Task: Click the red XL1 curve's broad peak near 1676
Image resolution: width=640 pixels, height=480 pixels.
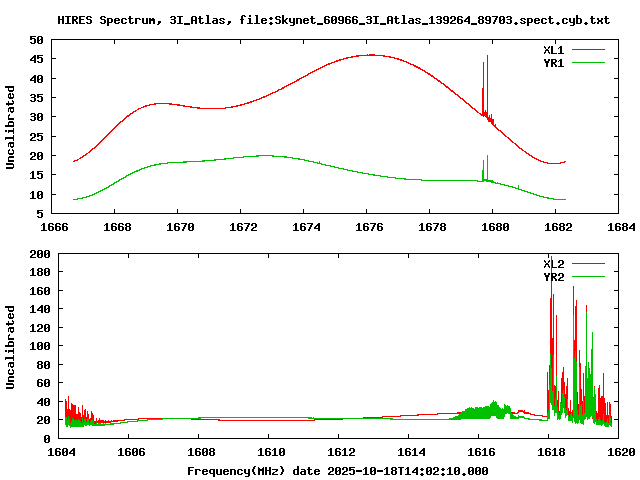Action: (x=370, y=55)
